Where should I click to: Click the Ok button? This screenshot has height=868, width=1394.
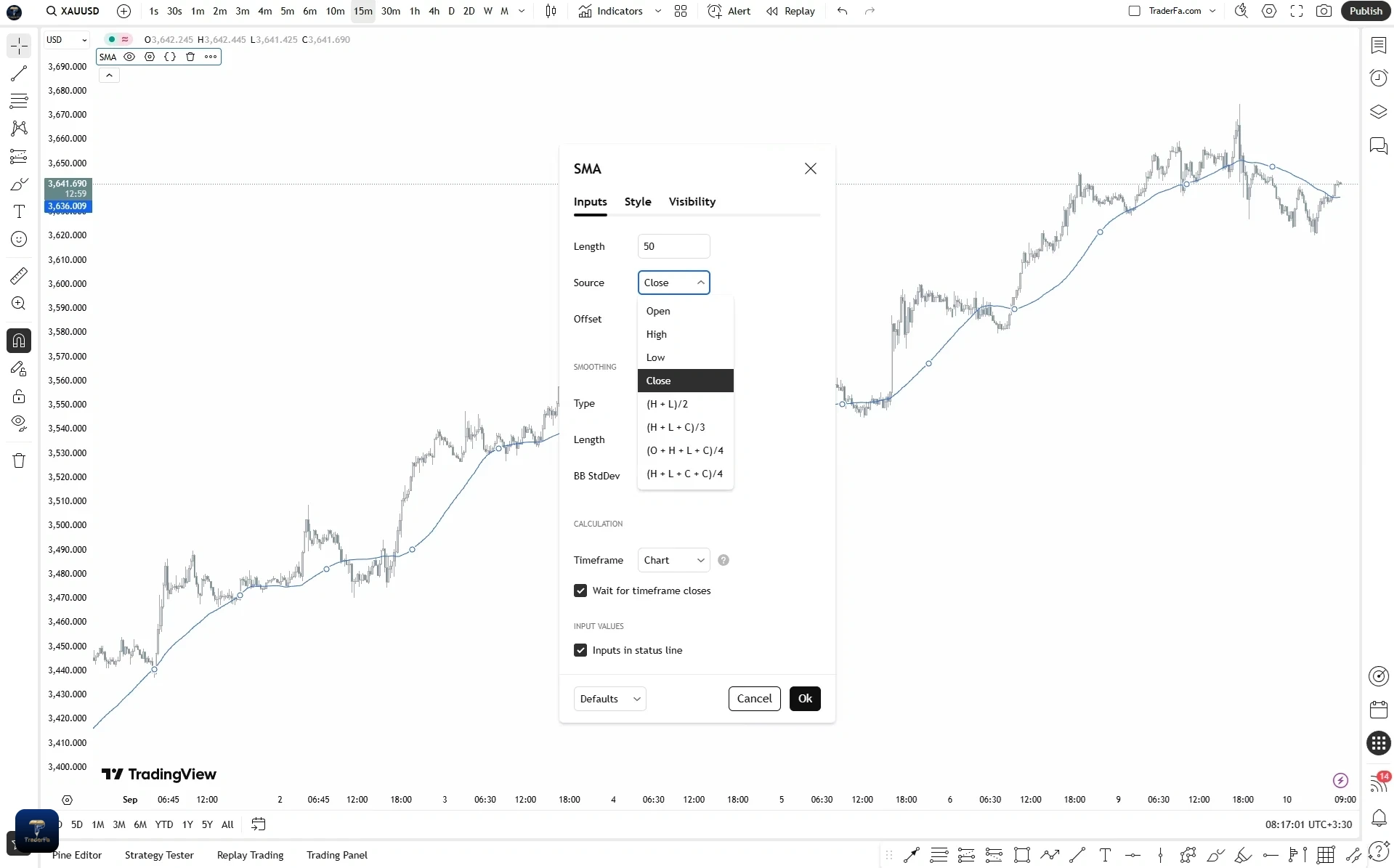(x=805, y=699)
